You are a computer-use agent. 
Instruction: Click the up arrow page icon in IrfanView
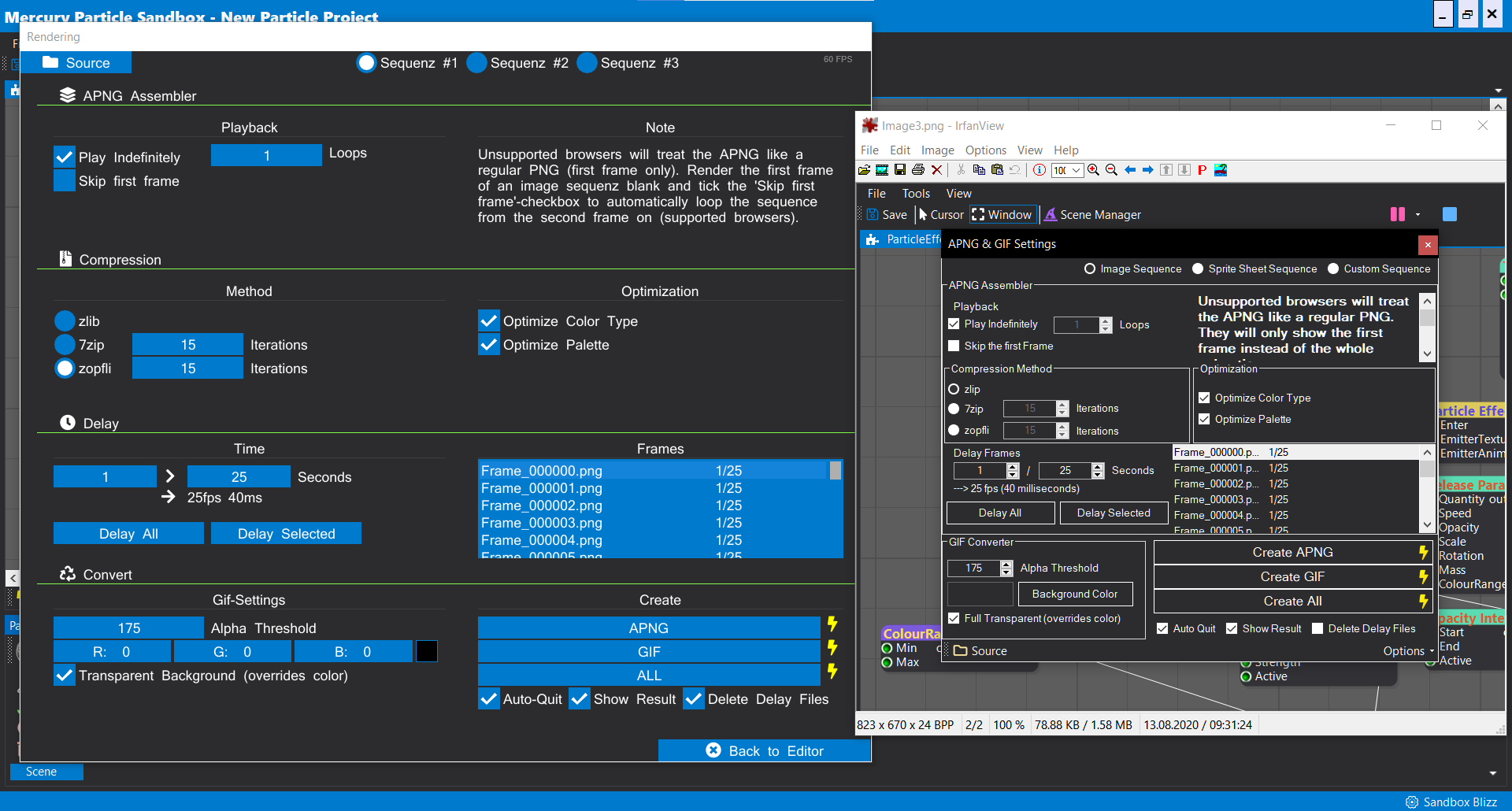(1166, 170)
